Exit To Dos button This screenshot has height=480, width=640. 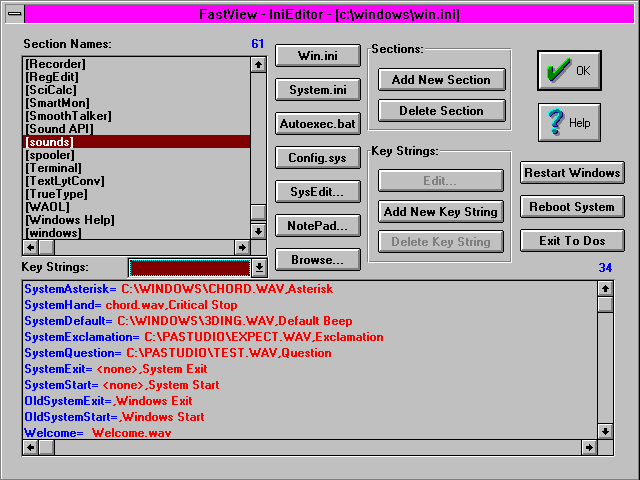[572, 240]
